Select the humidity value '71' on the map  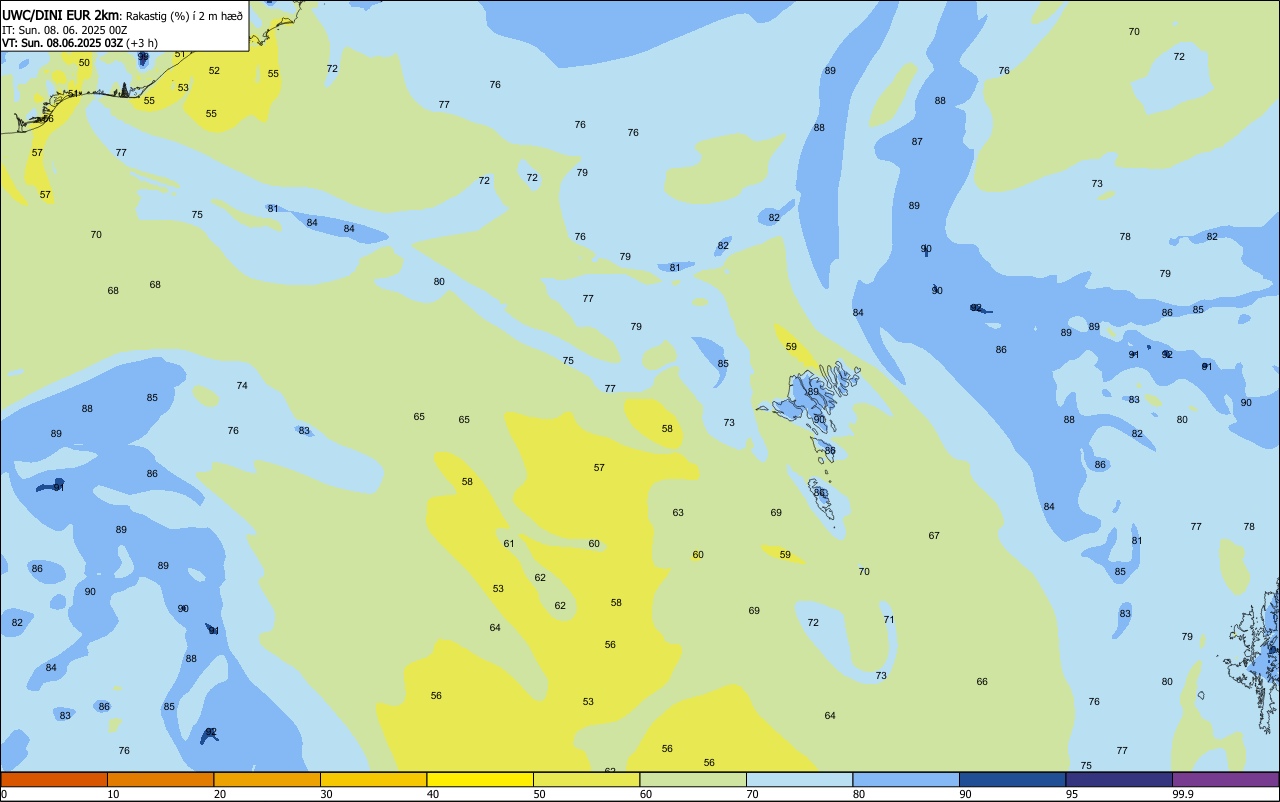(889, 620)
